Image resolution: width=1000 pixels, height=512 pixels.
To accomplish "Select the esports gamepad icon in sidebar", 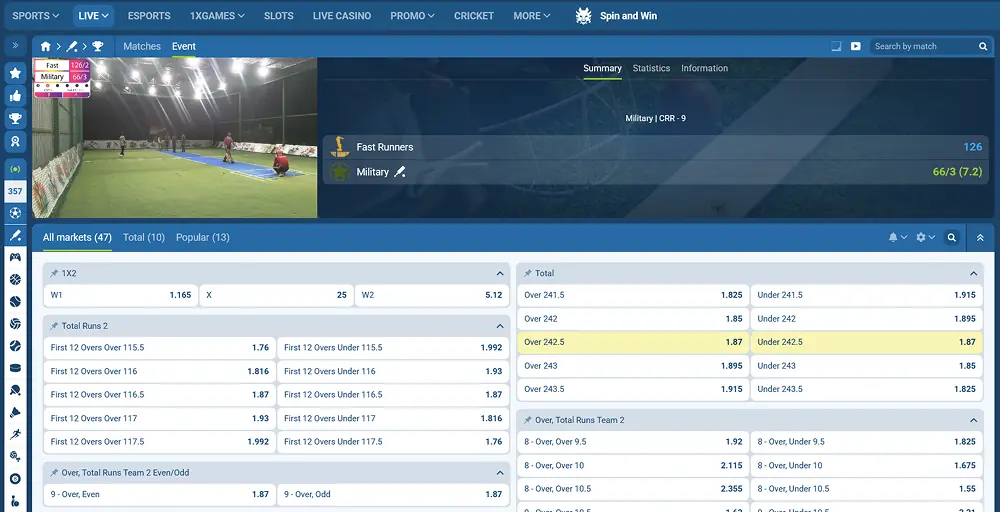I will coord(15,257).
